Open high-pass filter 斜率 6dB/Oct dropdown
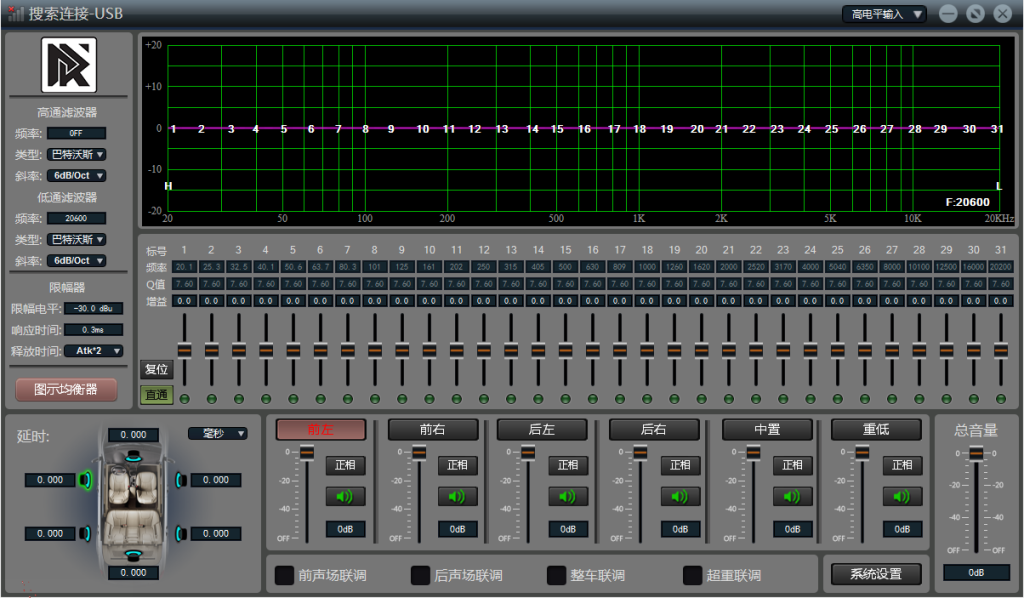Screen dimensions: 1024x598 click(x=76, y=176)
